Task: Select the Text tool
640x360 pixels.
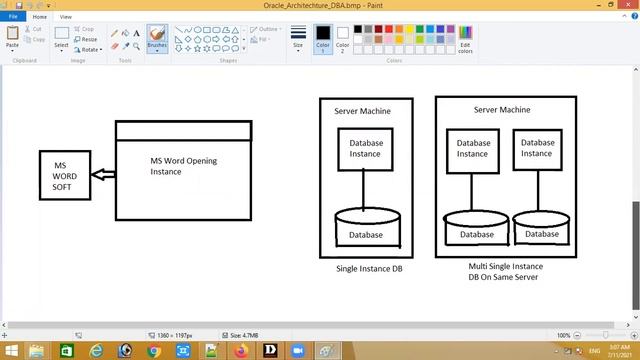Action: pos(136,33)
